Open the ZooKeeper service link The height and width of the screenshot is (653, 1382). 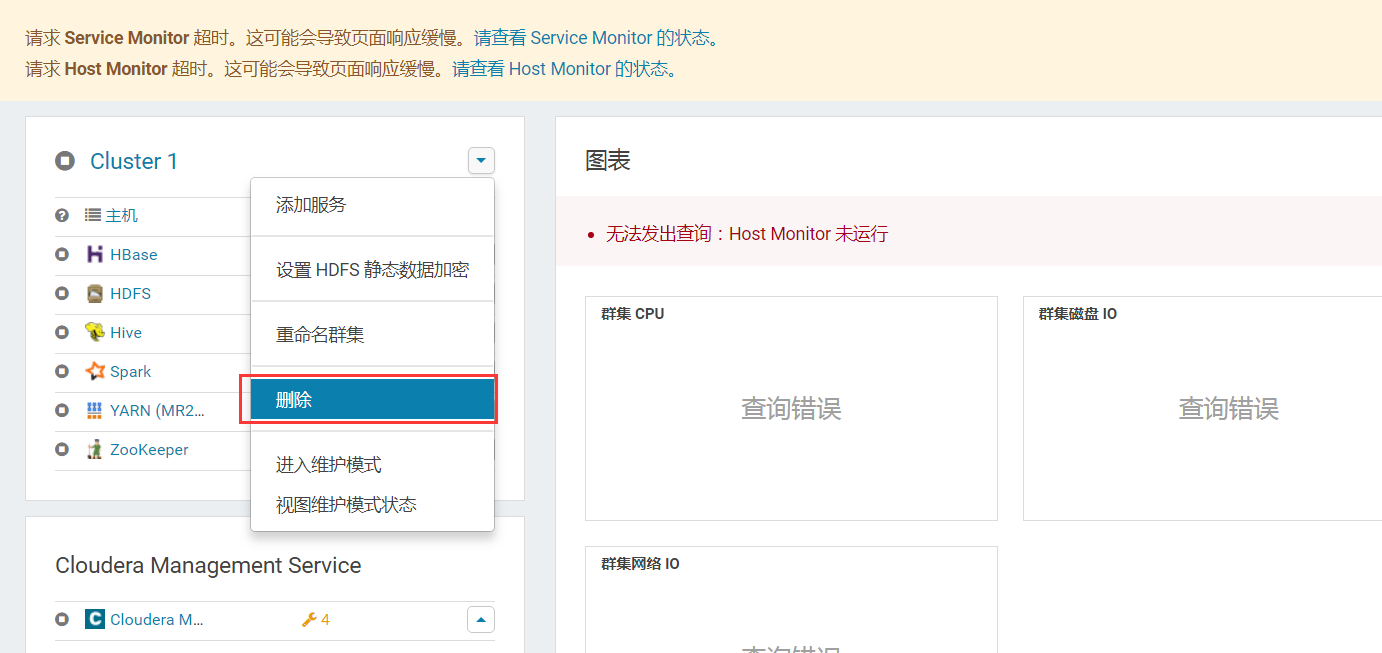click(x=149, y=450)
